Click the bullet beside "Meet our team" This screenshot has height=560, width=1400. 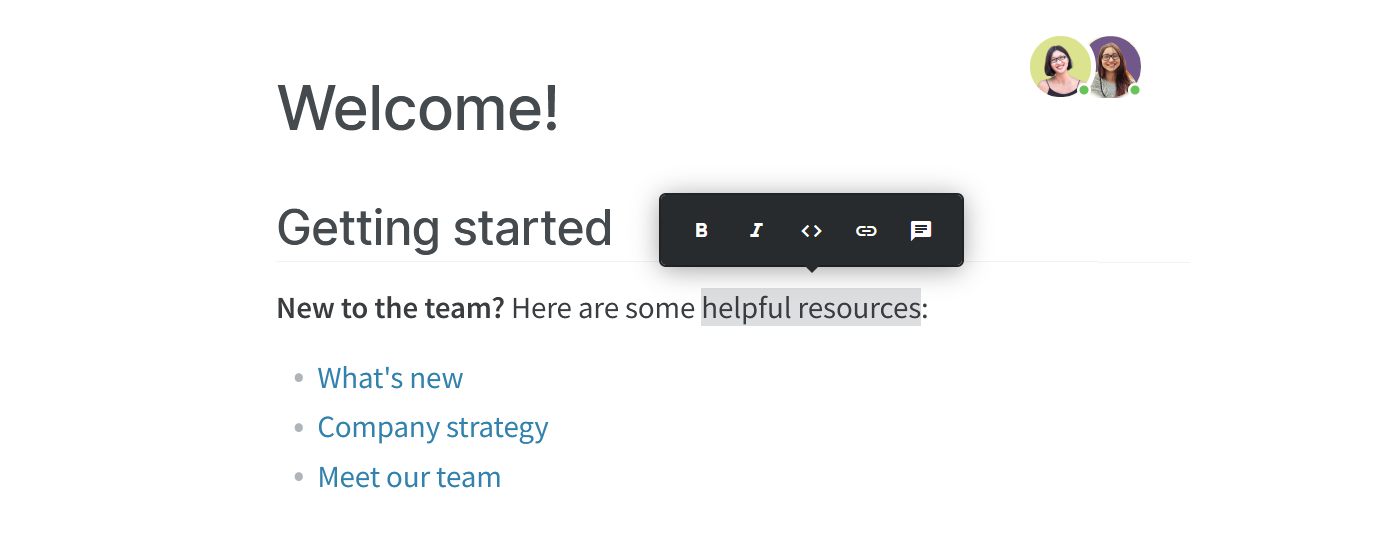[x=298, y=477]
